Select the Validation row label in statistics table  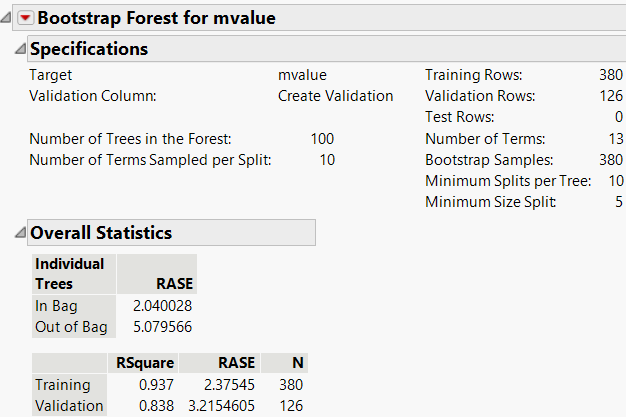69,406
